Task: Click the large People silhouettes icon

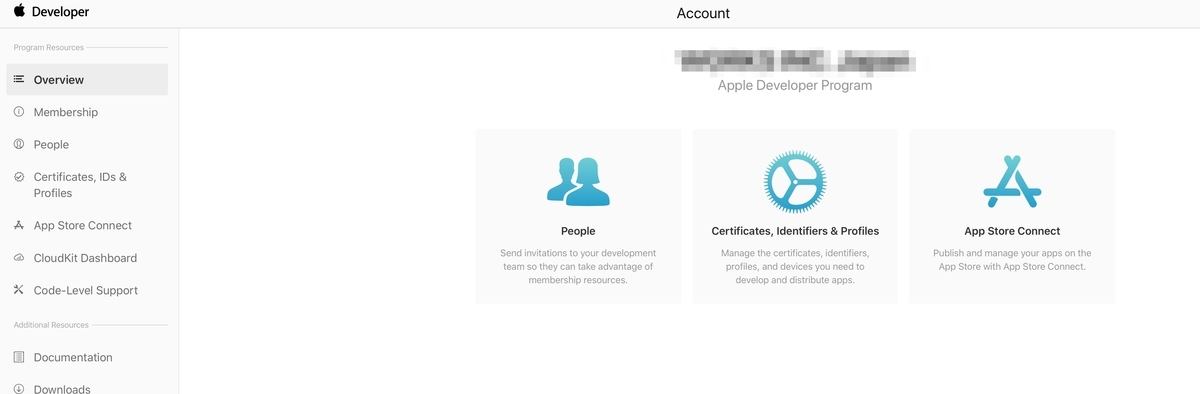Action: point(578,182)
